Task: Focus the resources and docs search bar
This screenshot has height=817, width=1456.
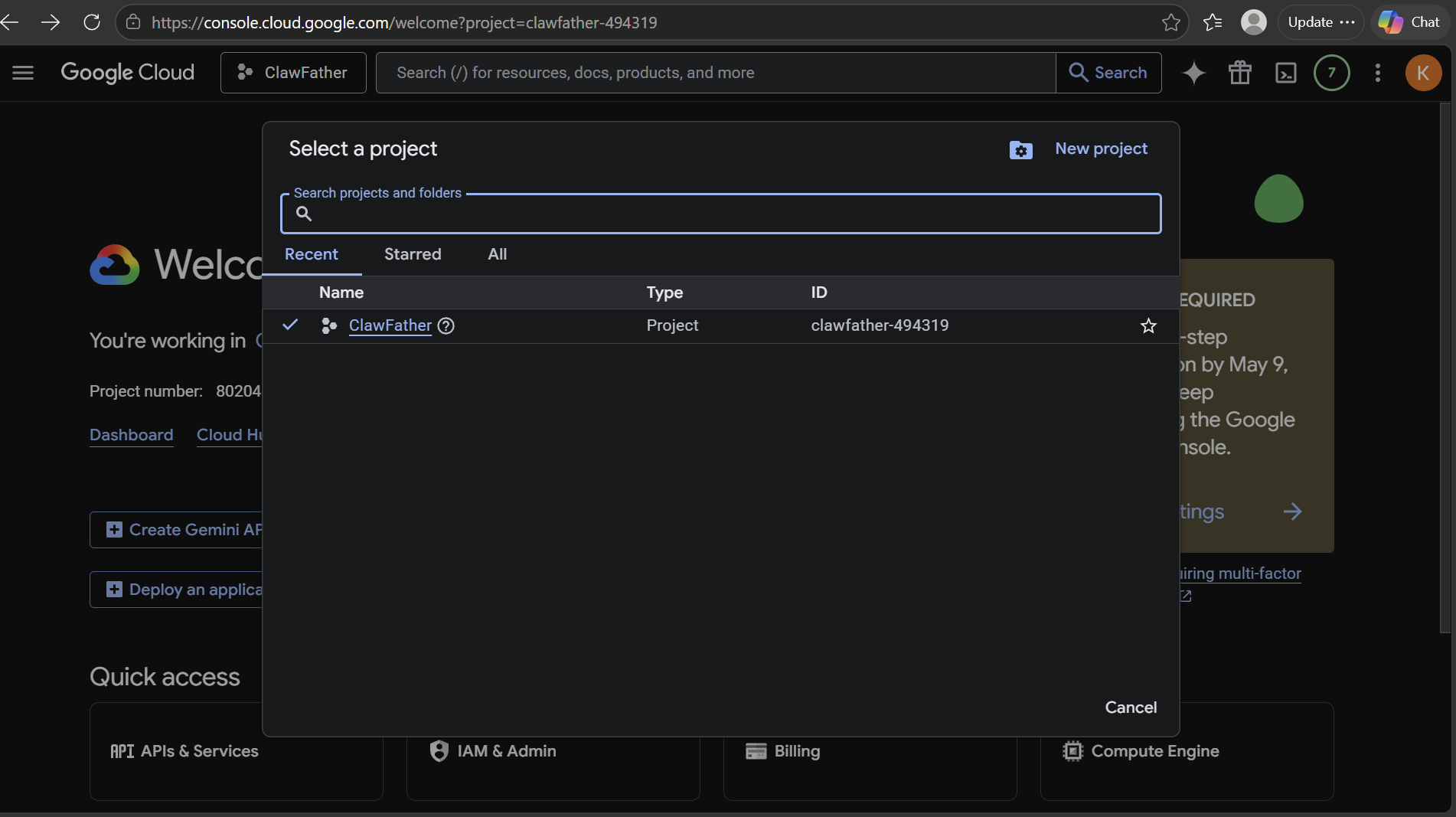Action: point(716,73)
